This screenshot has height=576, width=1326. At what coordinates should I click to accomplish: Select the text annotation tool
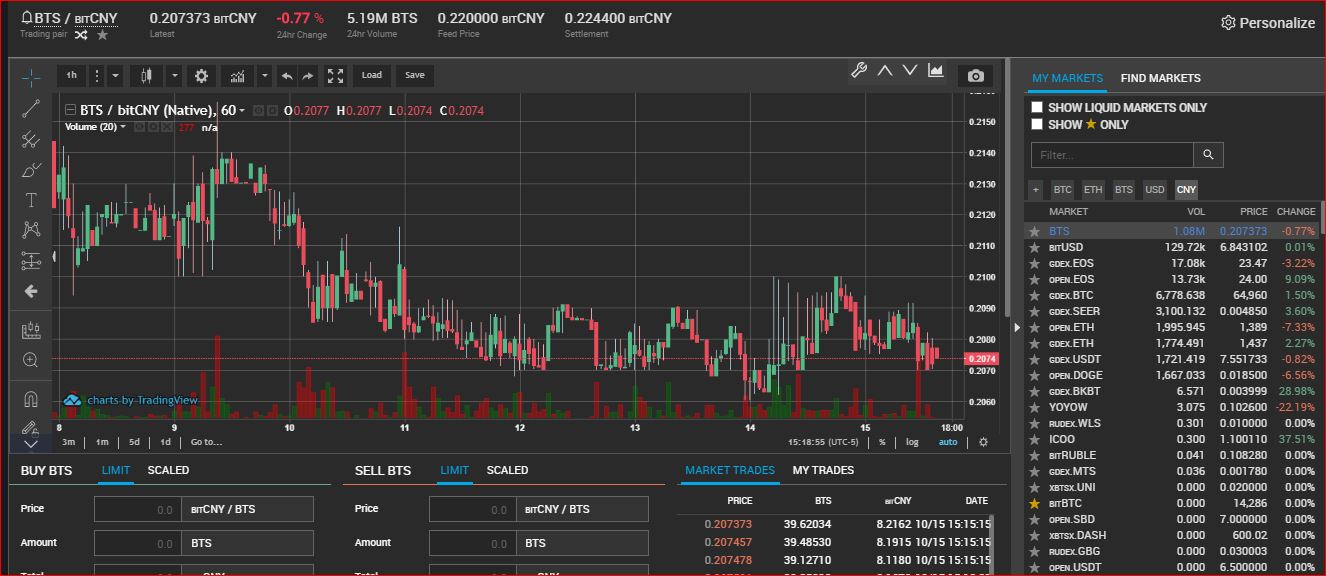[31, 200]
